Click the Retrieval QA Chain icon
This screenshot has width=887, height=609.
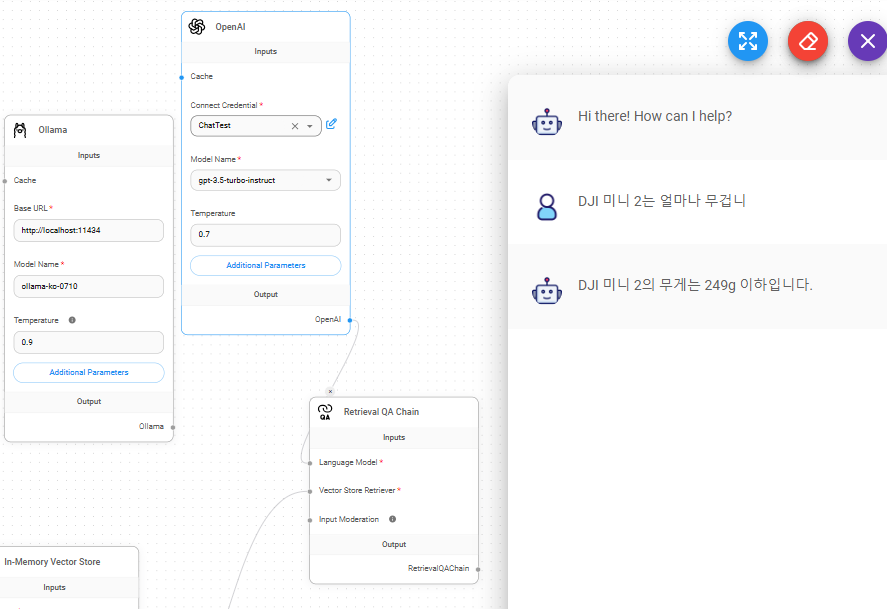tap(325, 412)
